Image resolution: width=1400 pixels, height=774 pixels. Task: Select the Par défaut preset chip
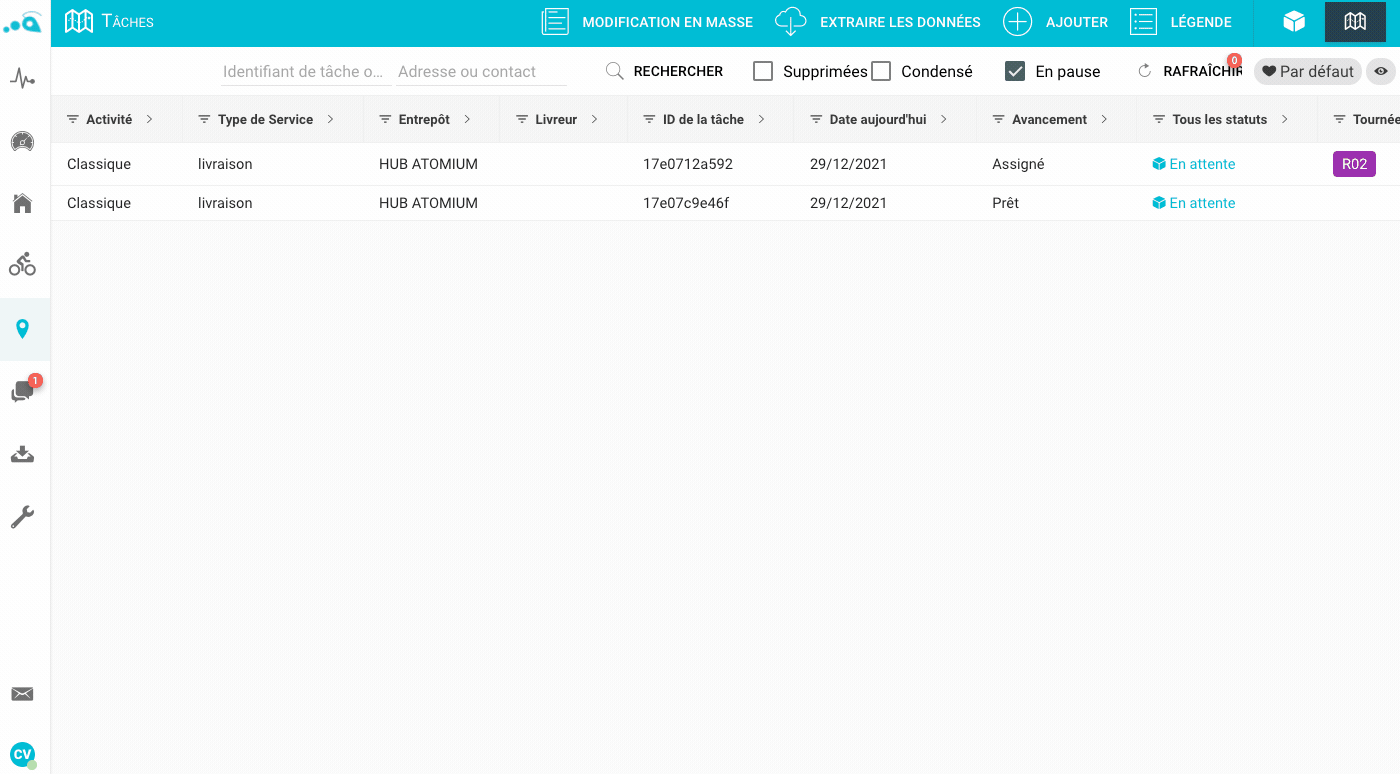coord(1308,71)
